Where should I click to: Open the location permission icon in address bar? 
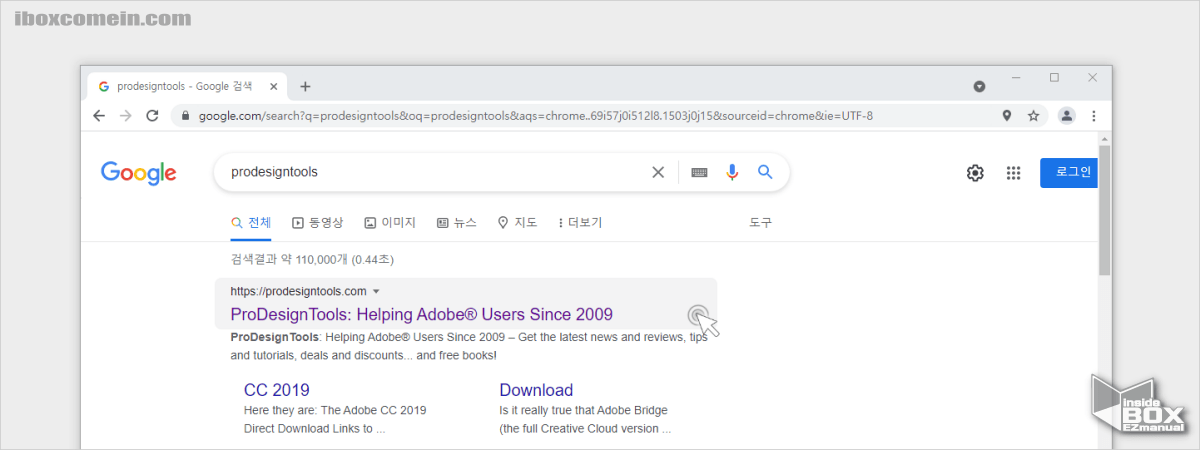click(x=1007, y=116)
